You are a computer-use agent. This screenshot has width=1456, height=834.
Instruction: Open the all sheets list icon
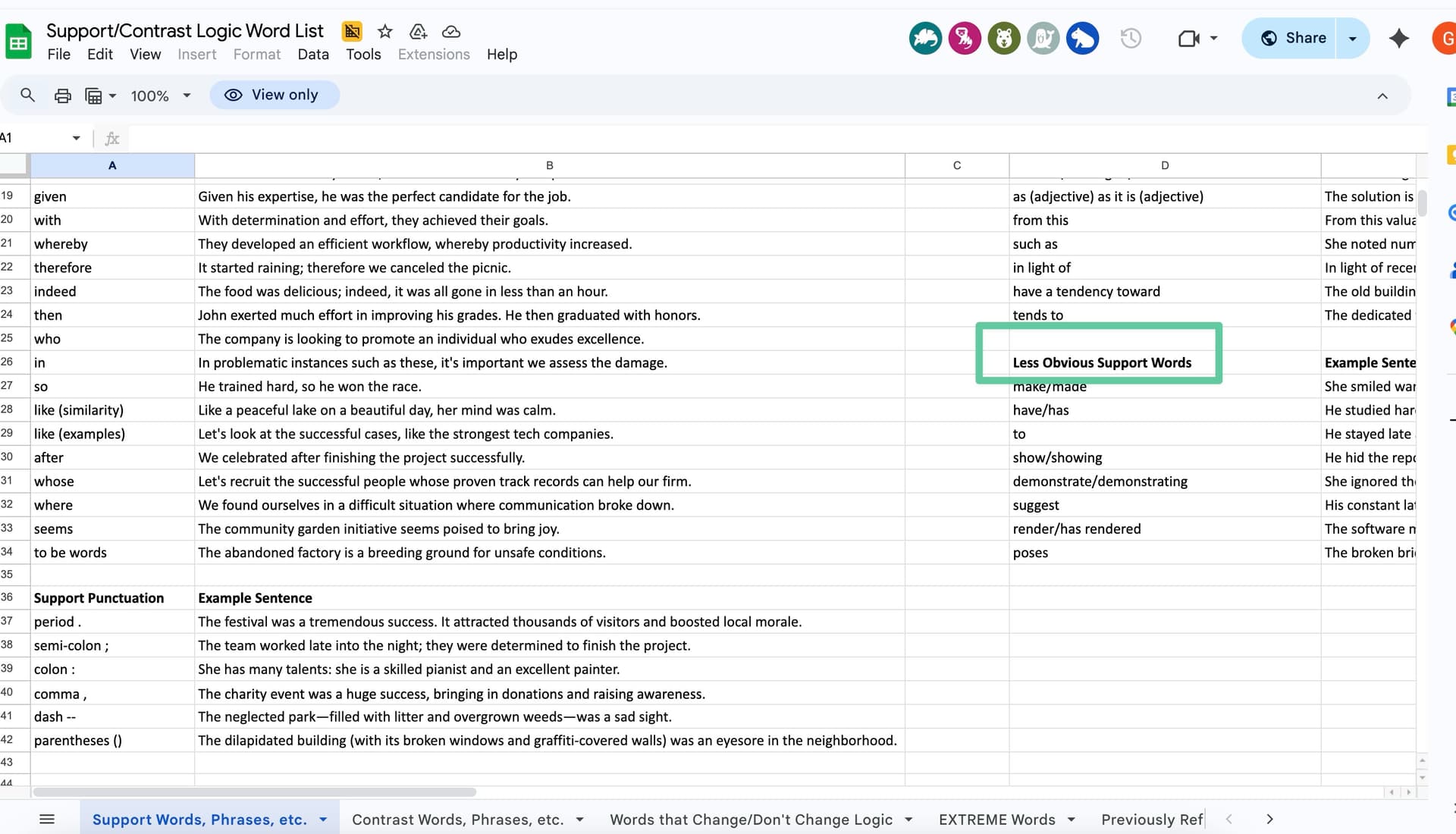[x=47, y=819]
